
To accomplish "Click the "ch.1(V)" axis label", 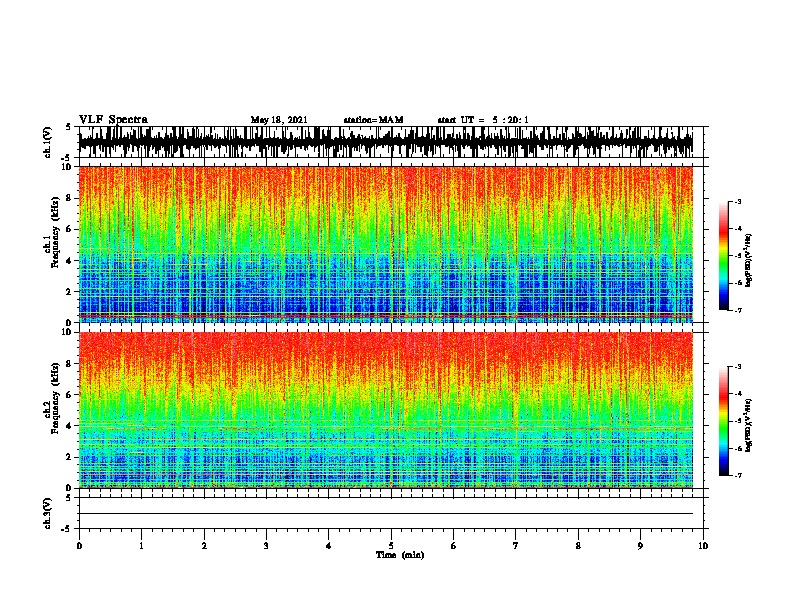I will (x=48, y=142).
